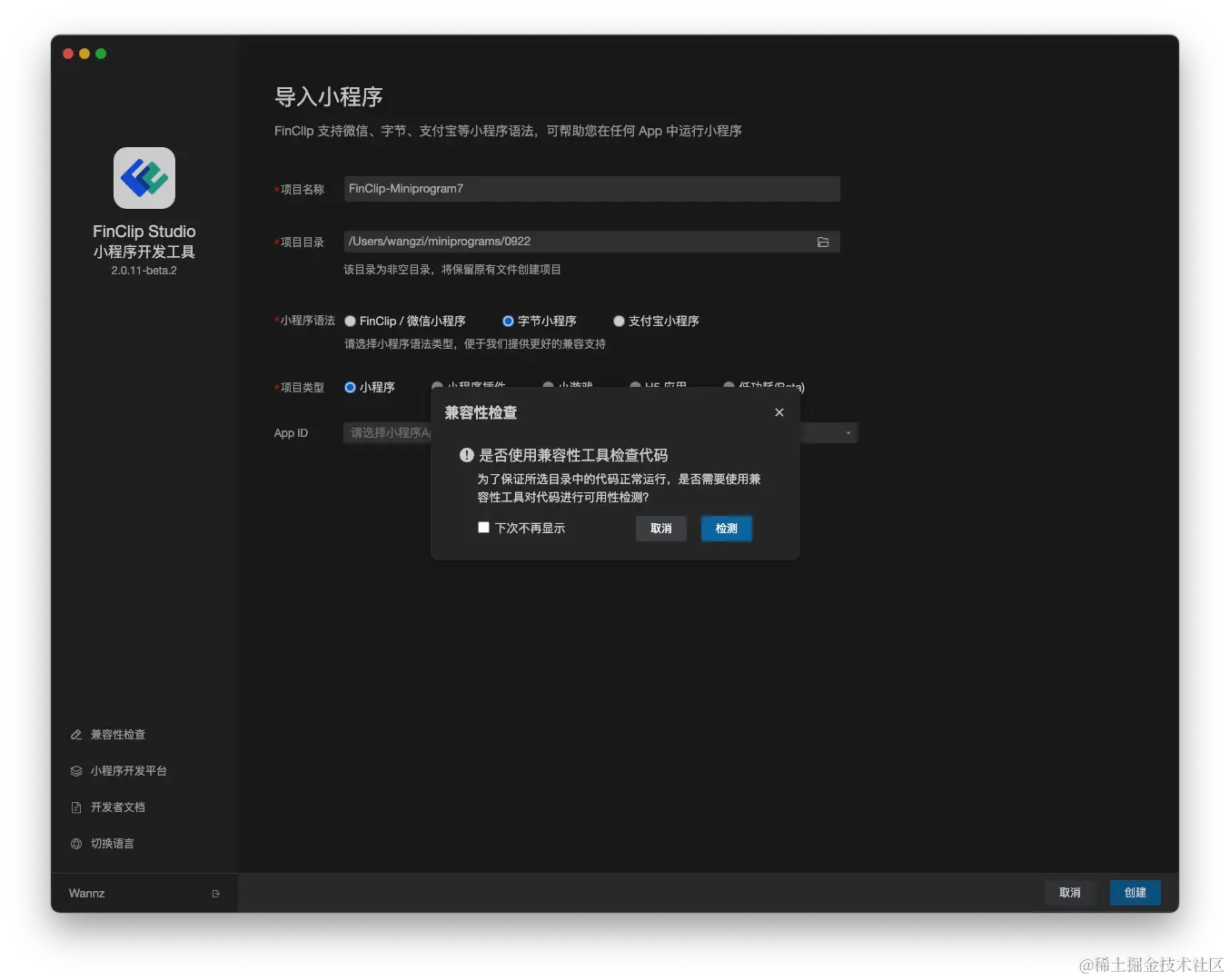Screen dimensions: 1230x980
Task: Close the compatibility check dialog
Action: coord(779,412)
